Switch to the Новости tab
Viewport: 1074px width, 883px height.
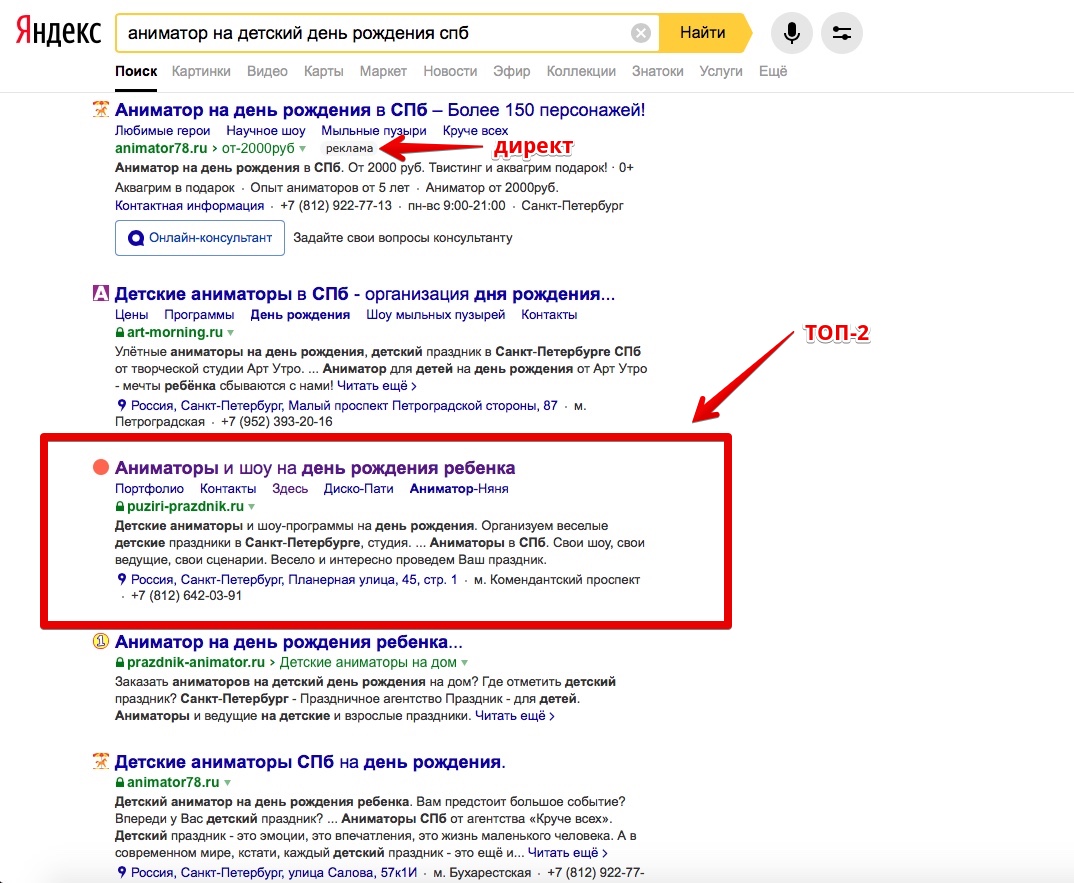(450, 71)
